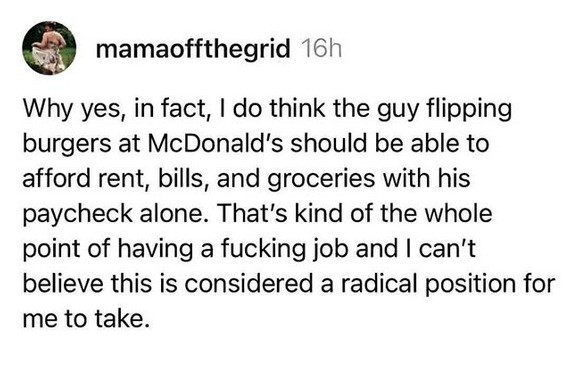Open the mamaoffthegrid profile picture
The width and height of the screenshot is (576, 374).
(49, 48)
